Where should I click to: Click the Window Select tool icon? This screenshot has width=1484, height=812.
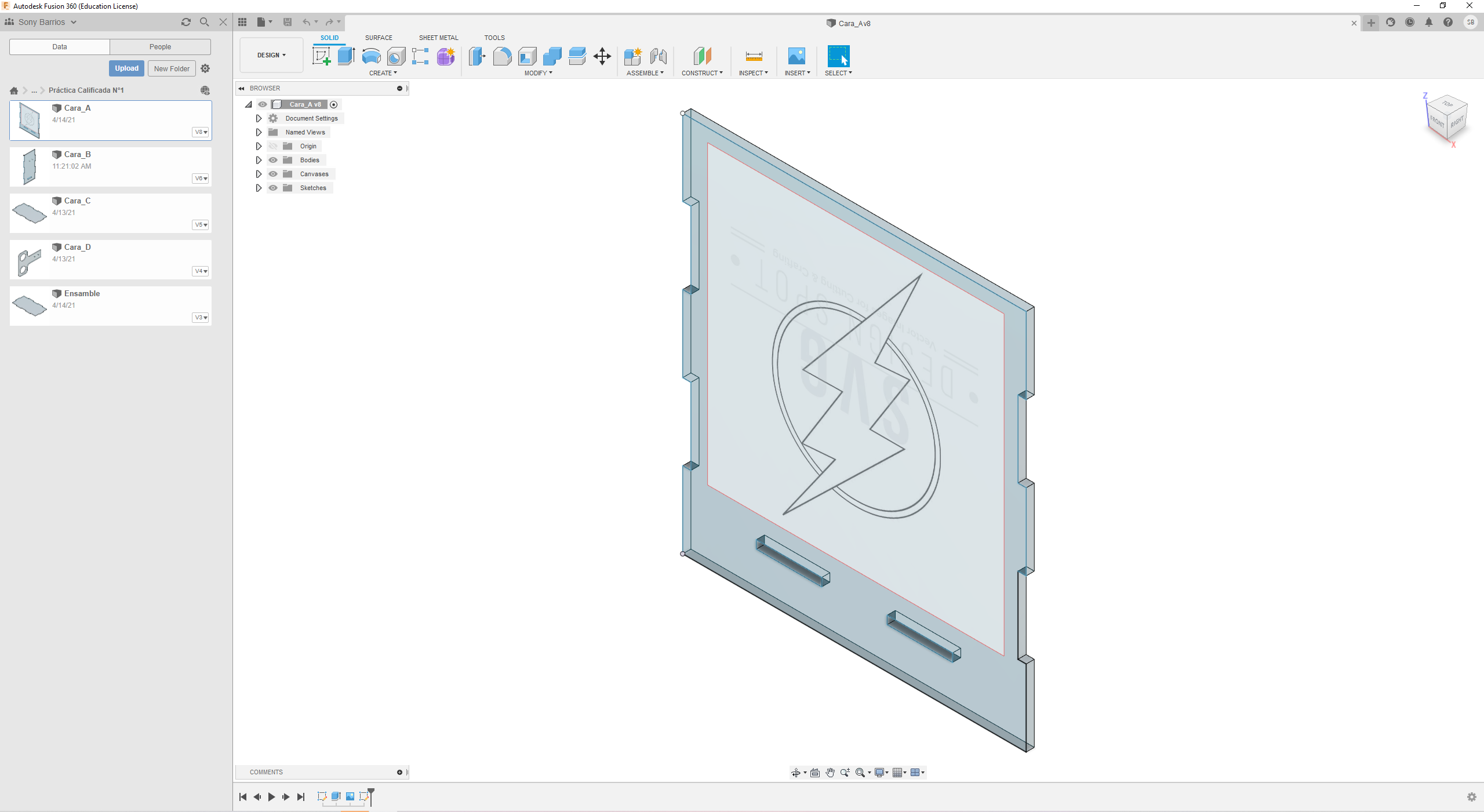point(838,56)
